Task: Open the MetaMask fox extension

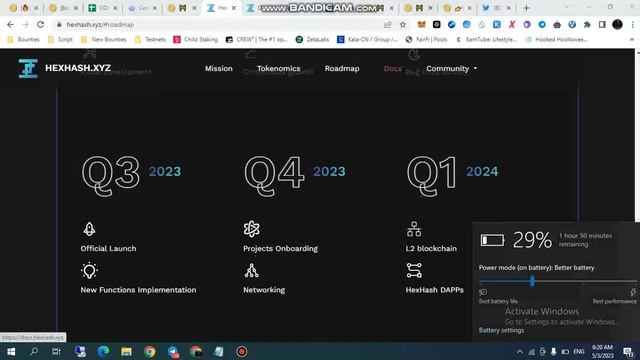Action: [x=421, y=24]
